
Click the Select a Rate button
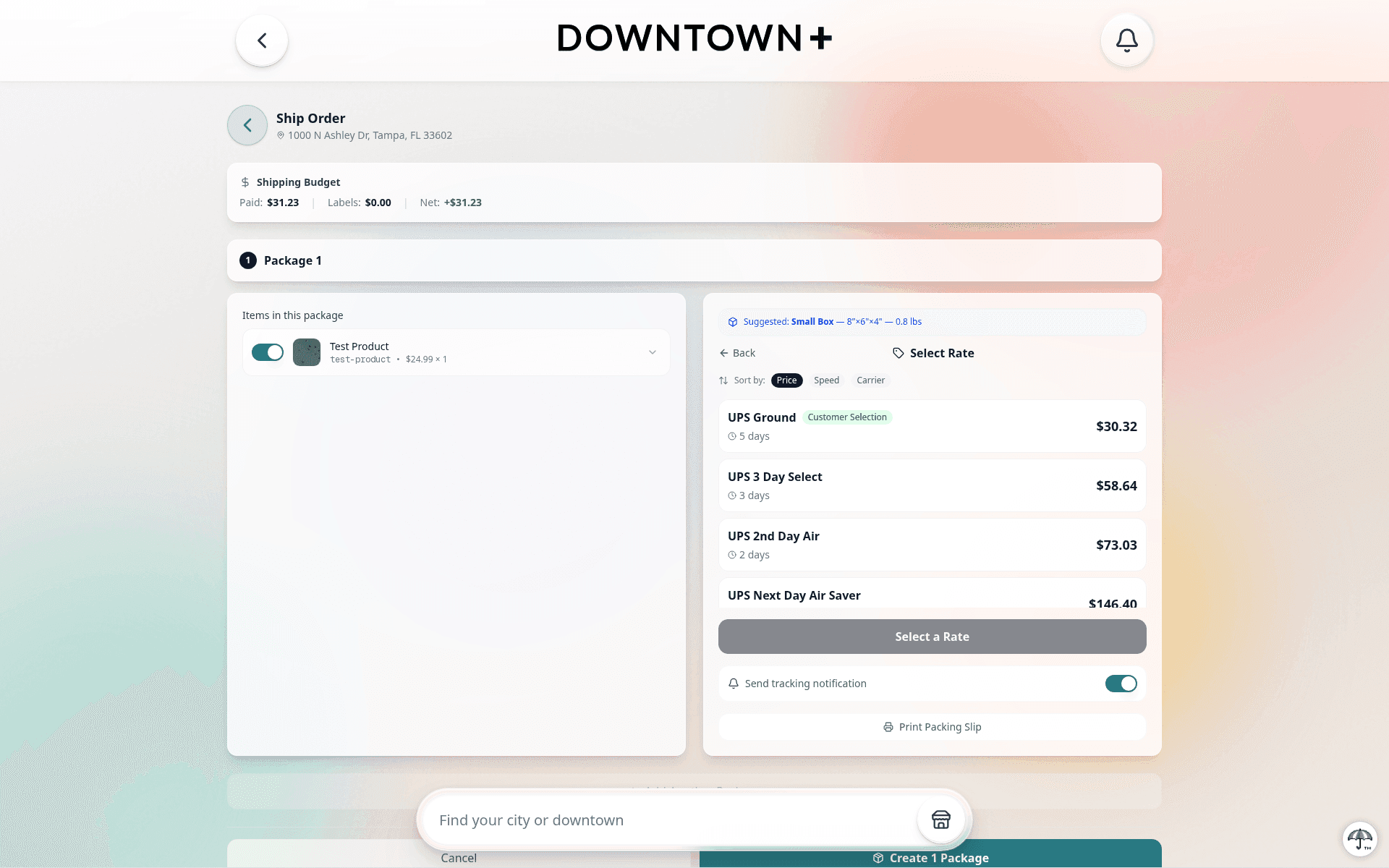933,637
